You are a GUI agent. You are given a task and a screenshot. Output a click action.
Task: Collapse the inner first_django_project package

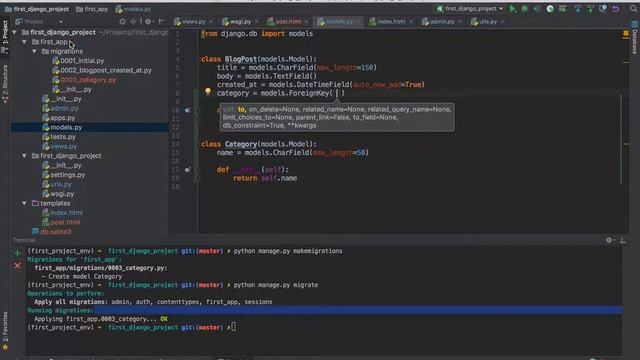pyautogui.click(x=24, y=156)
